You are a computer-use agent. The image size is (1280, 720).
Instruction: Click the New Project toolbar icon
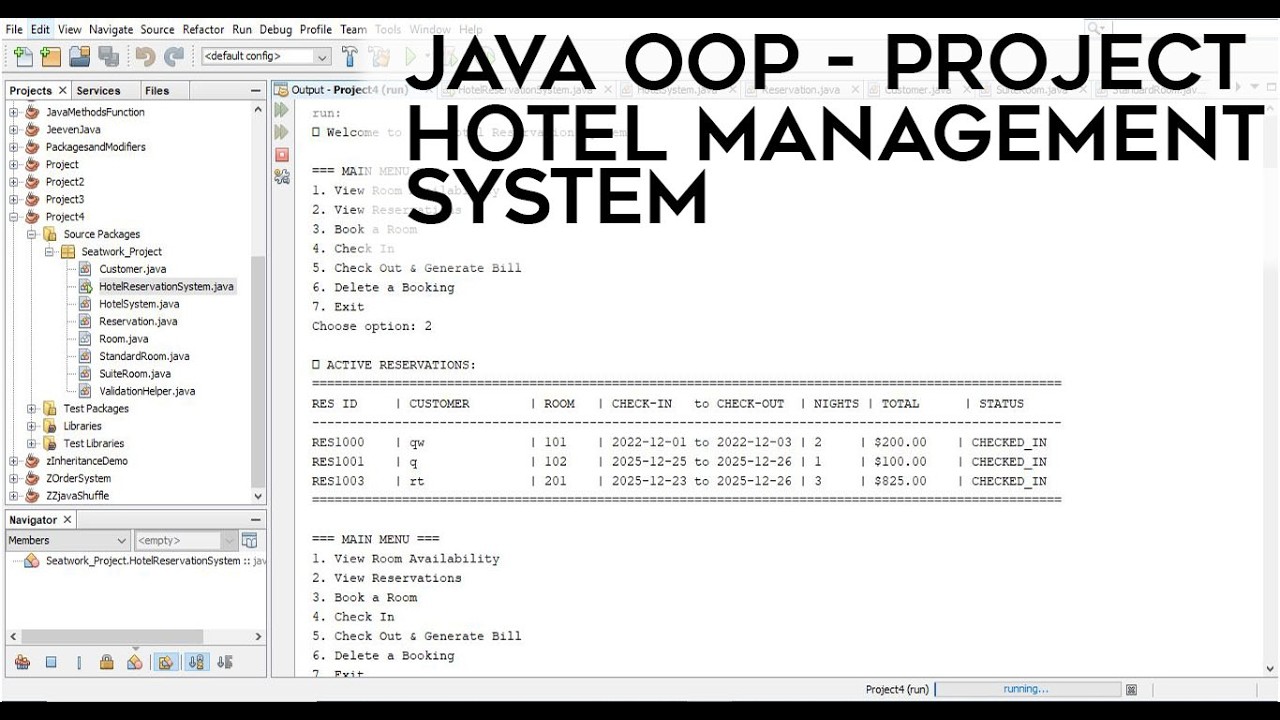(50, 56)
